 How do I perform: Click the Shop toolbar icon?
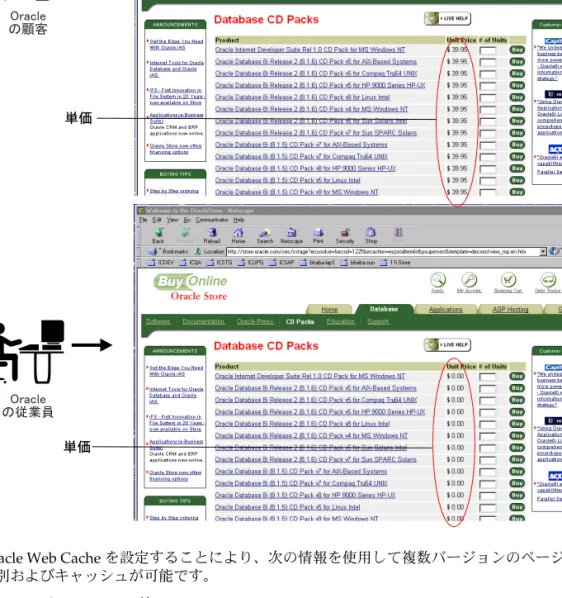tap(371, 233)
